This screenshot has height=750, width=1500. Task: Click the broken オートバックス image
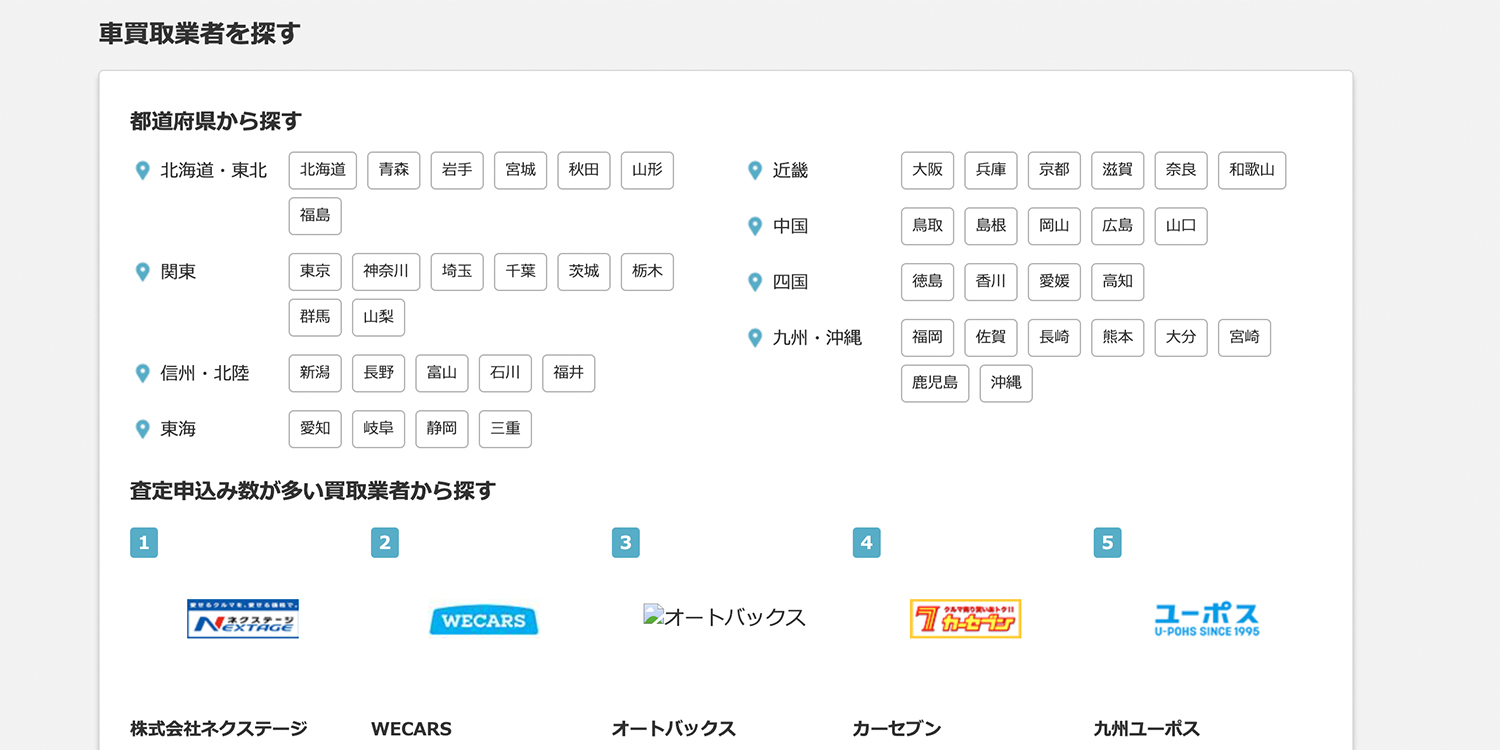725,617
